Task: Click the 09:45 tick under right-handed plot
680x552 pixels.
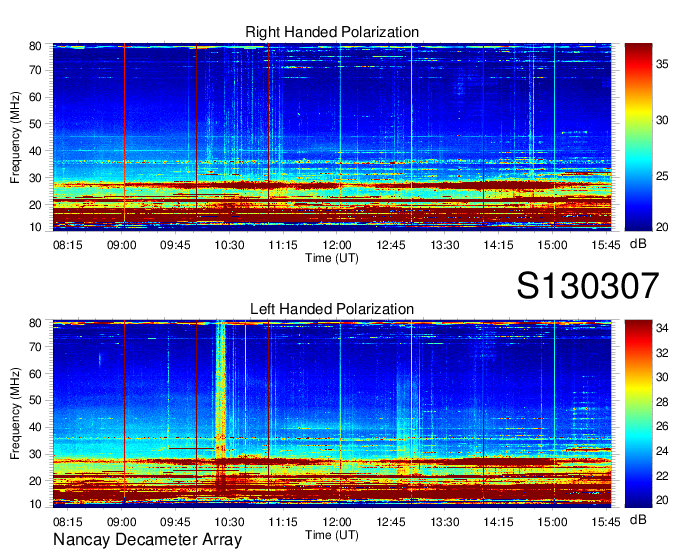Action: pos(175,245)
